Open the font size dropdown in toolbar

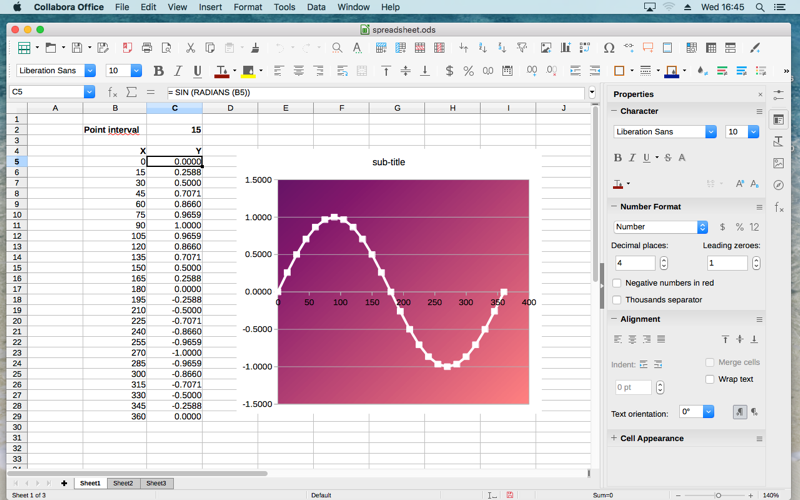(136, 71)
